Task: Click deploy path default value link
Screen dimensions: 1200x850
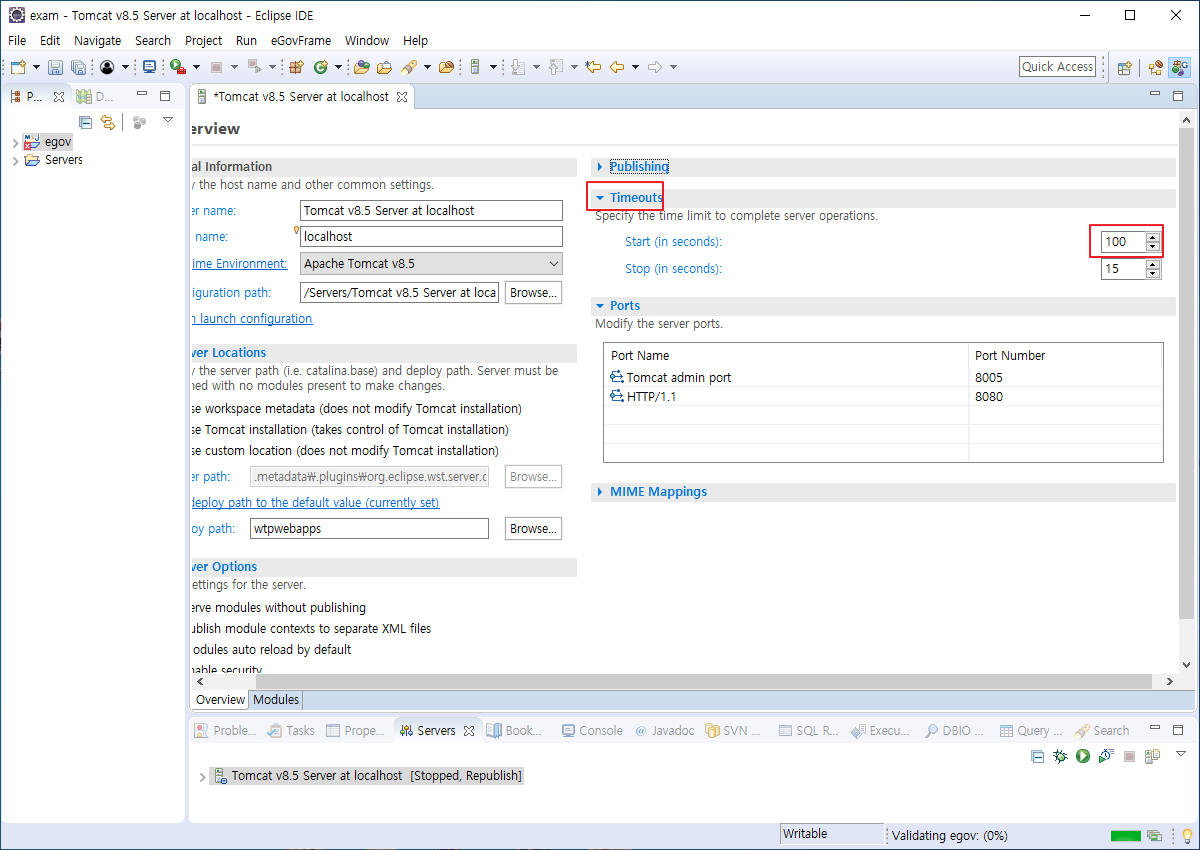Action: [314, 503]
